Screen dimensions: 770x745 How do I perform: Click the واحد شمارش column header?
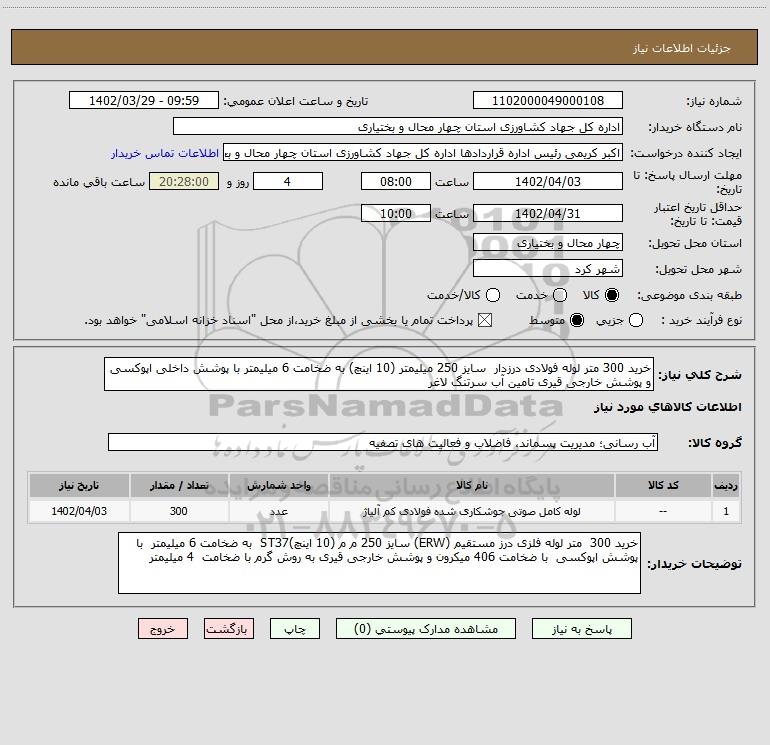point(278,485)
